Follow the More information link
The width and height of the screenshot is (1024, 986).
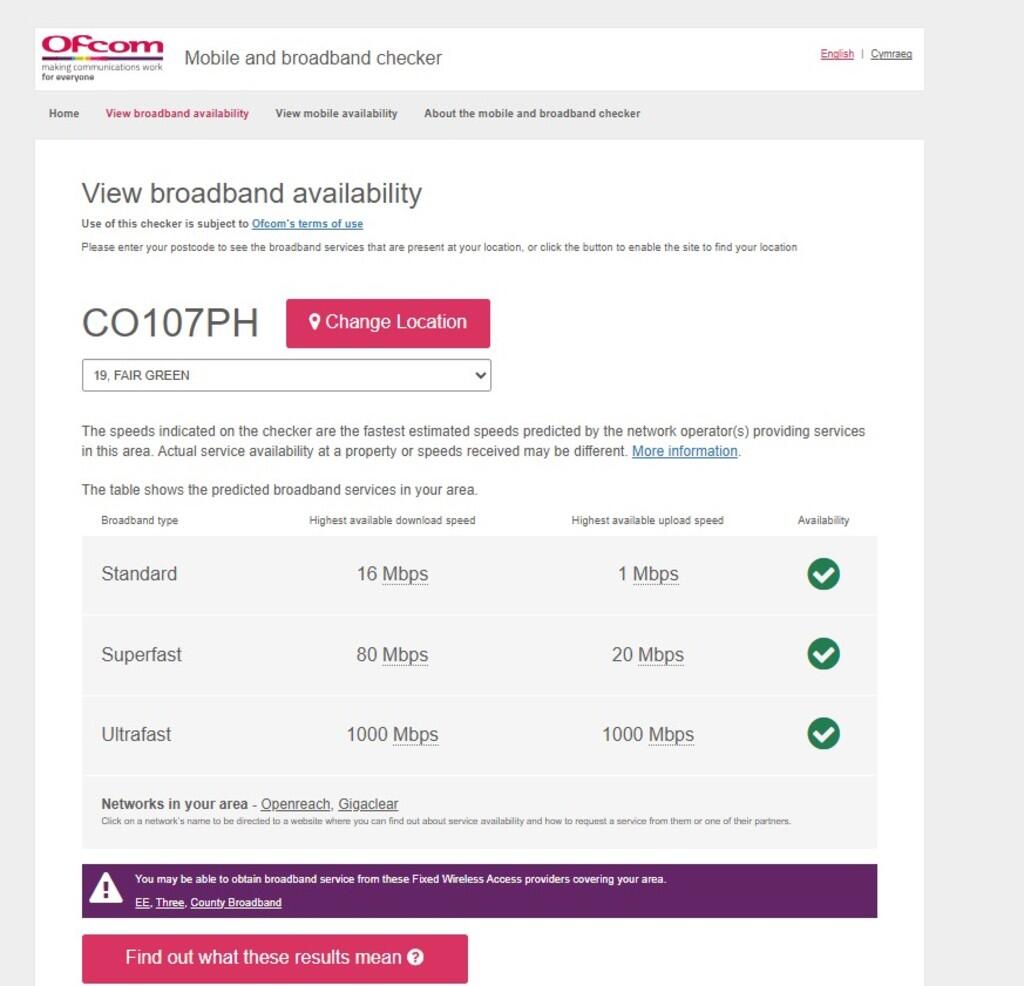pyautogui.click(x=684, y=451)
